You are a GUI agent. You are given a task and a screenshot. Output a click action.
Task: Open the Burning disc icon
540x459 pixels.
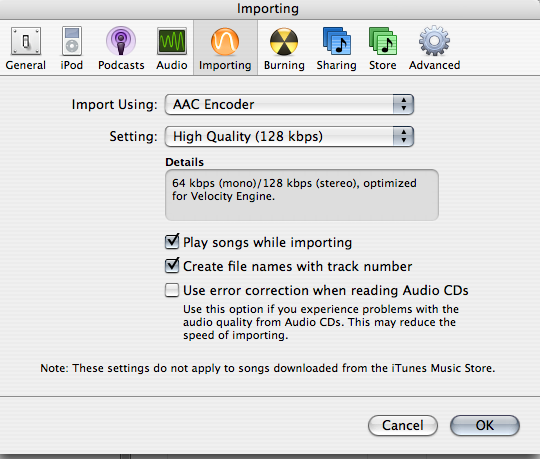coord(284,42)
